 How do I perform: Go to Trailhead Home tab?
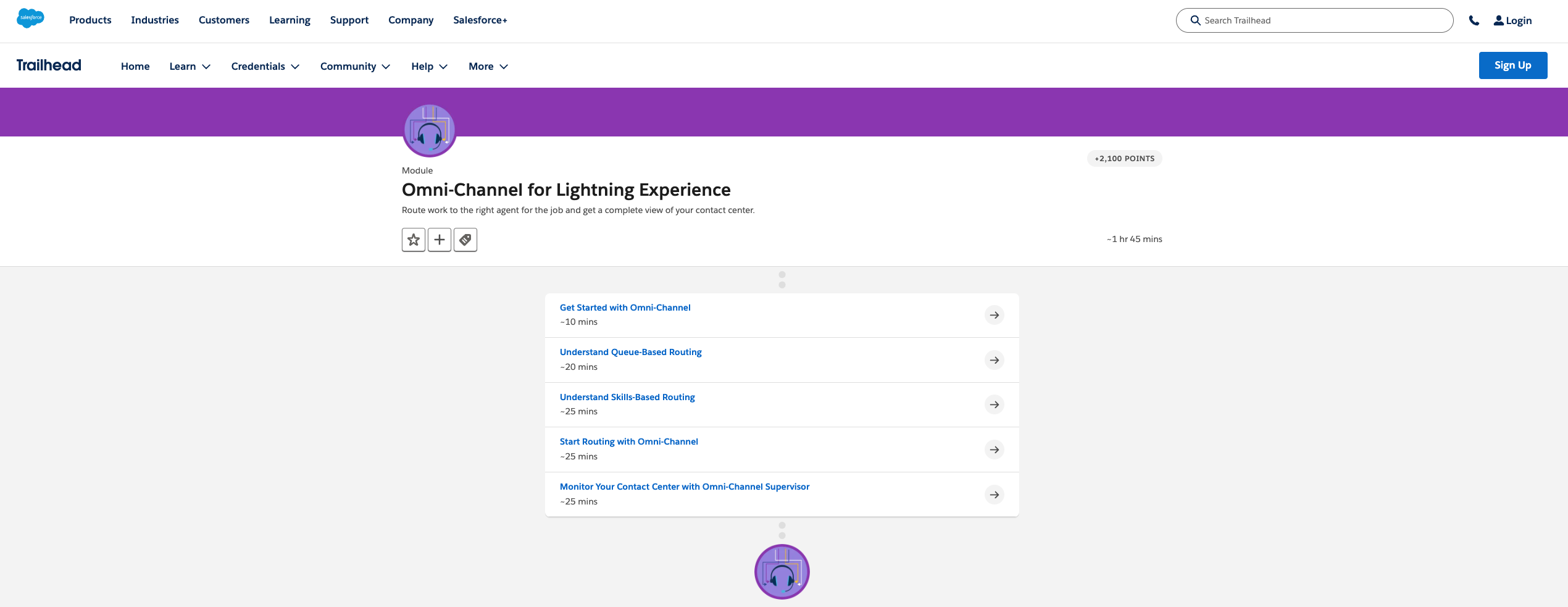135,66
